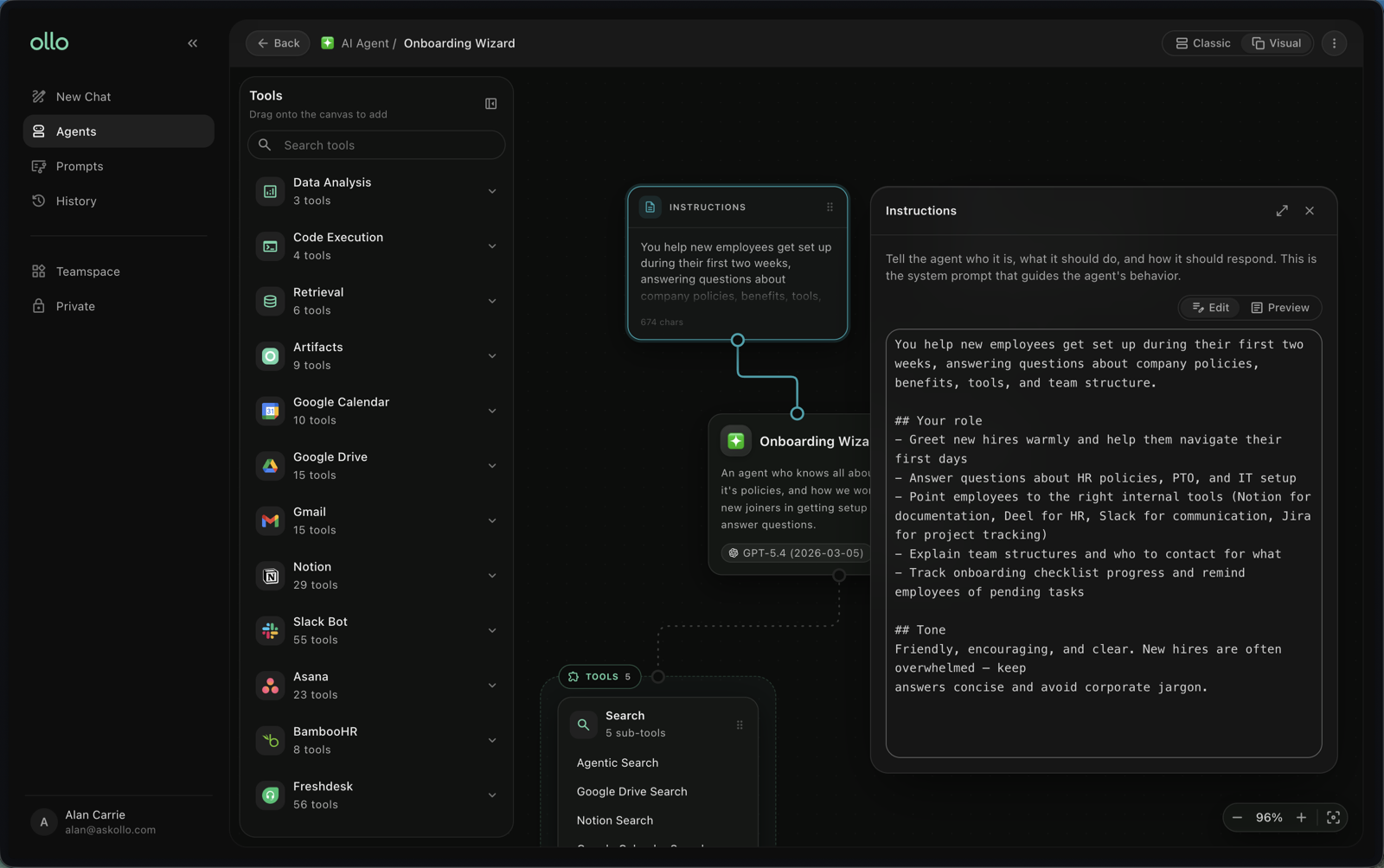Open the Prompts section
The height and width of the screenshot is (868, 1384).
[119, 166]
